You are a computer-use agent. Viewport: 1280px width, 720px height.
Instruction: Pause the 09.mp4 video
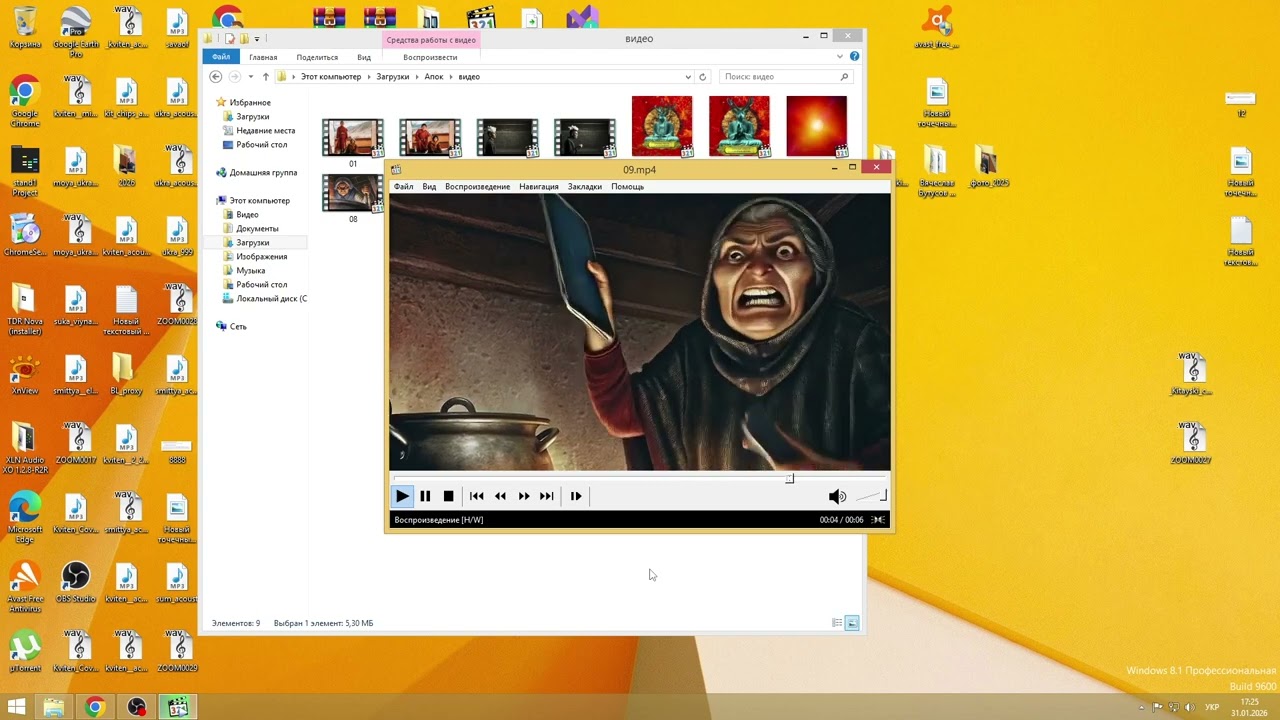click(425, 496)
